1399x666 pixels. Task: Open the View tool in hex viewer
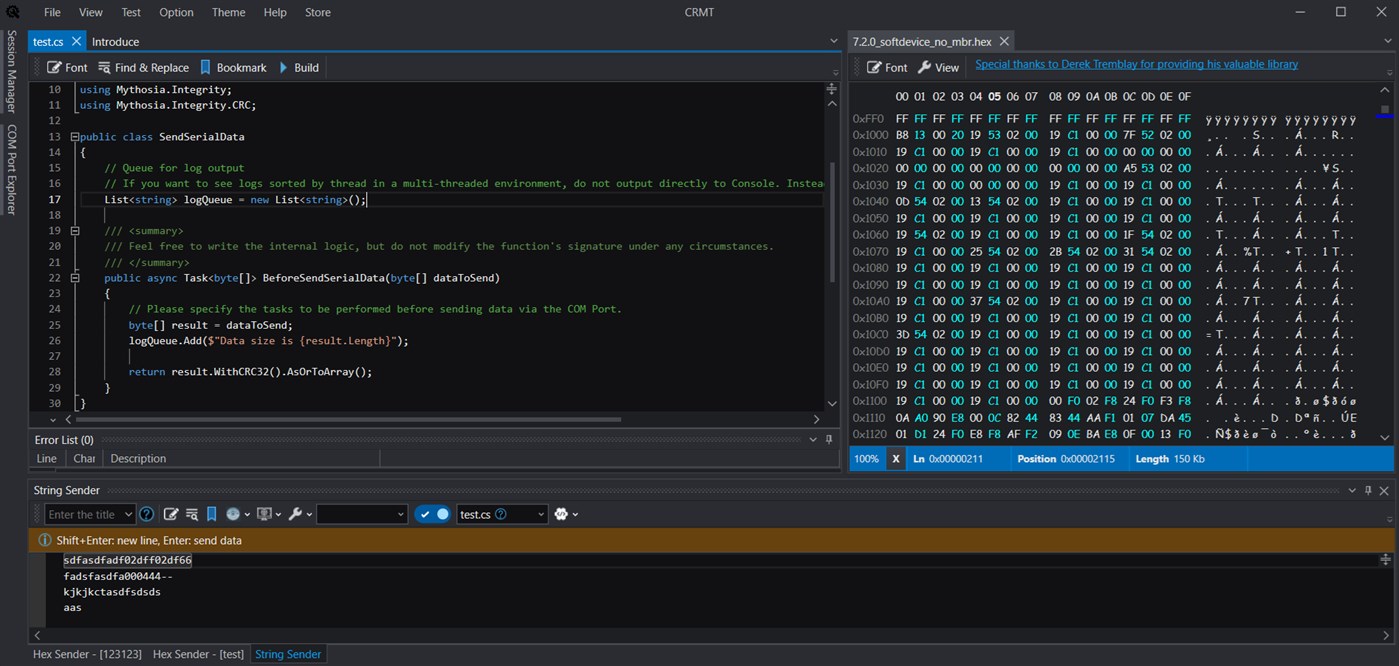point(938,67)
